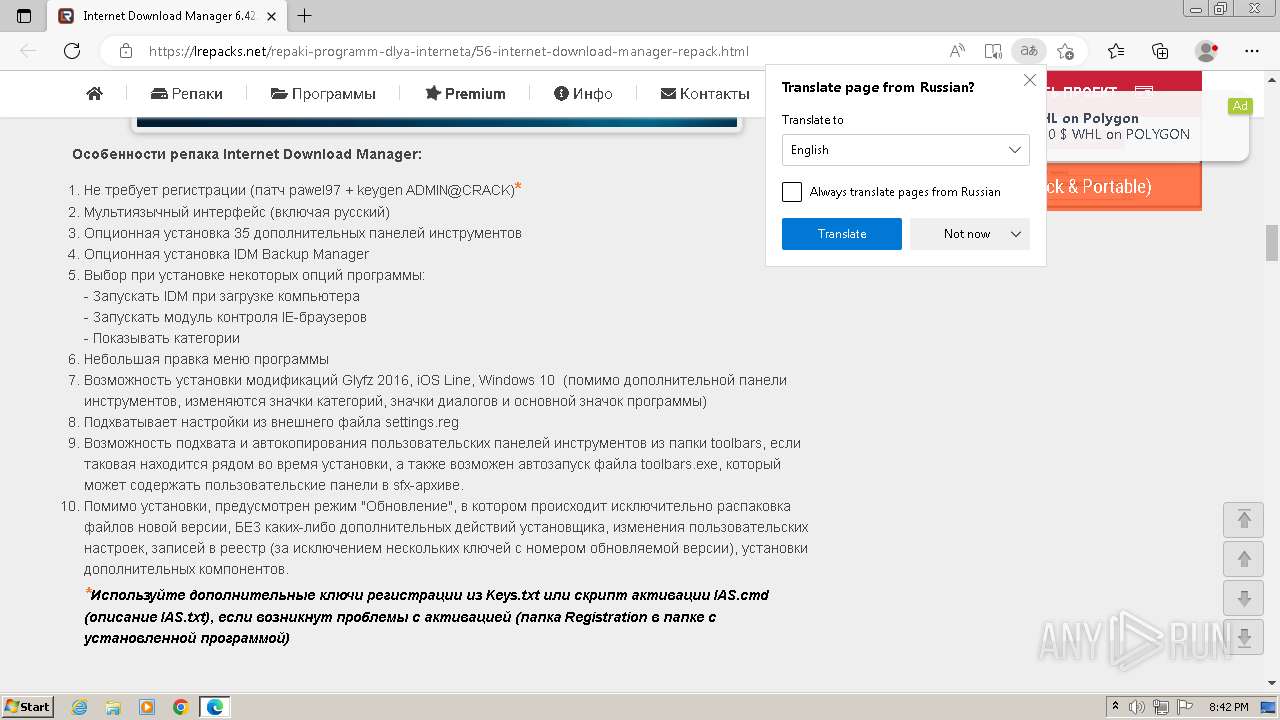Screen dimensions: 1280x720
Task: Open the immersive reader icon
Action: [x=992, y=51]
